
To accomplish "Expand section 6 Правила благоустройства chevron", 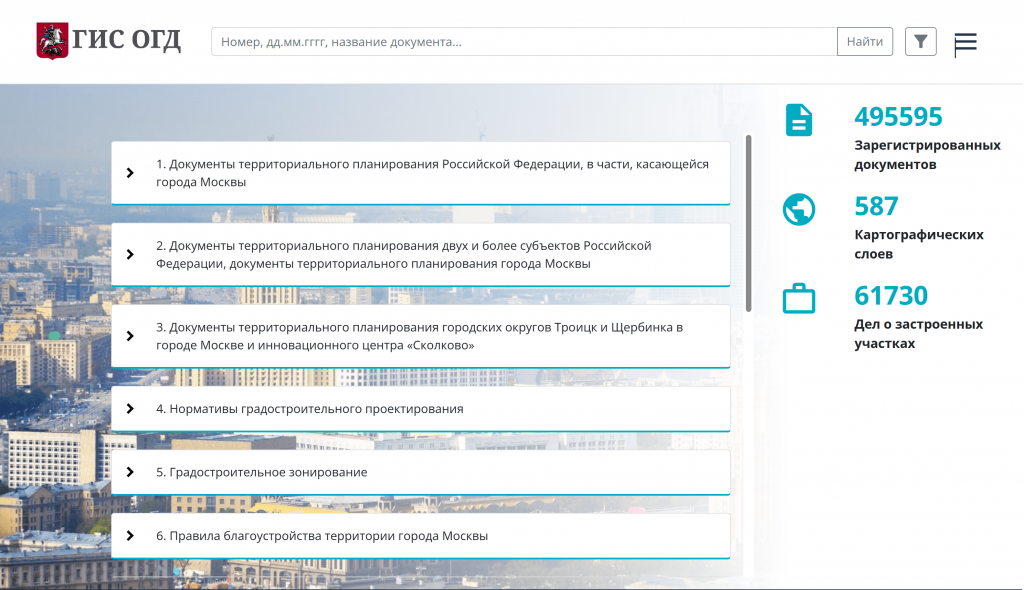I will click(x=130, y=536).
